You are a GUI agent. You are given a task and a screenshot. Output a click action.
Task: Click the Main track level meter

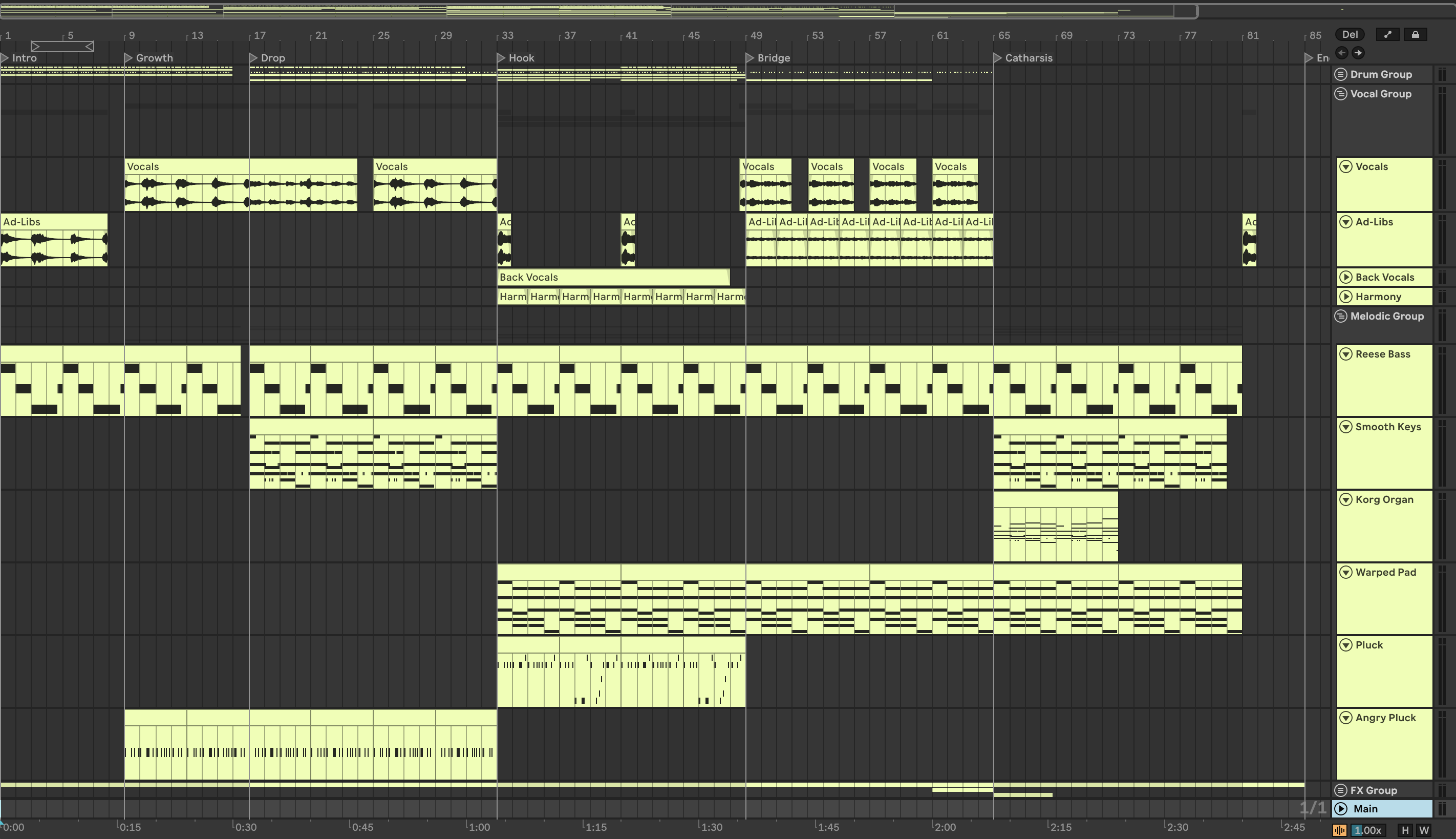click(x=1442, y=808)
